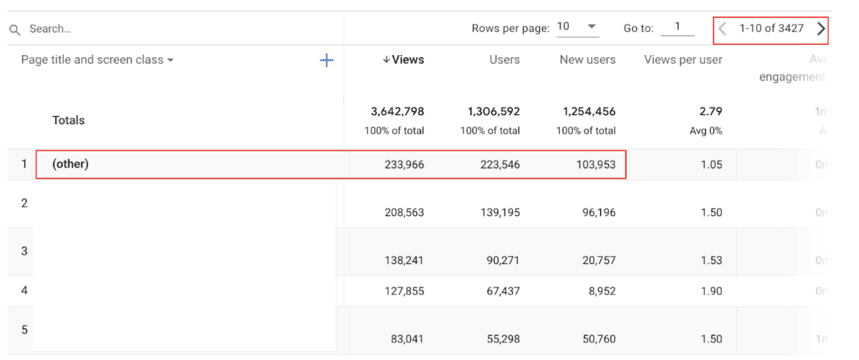The image size is (859, 360).
Task: Click average views per user 2.79
Action: point(712,112)
